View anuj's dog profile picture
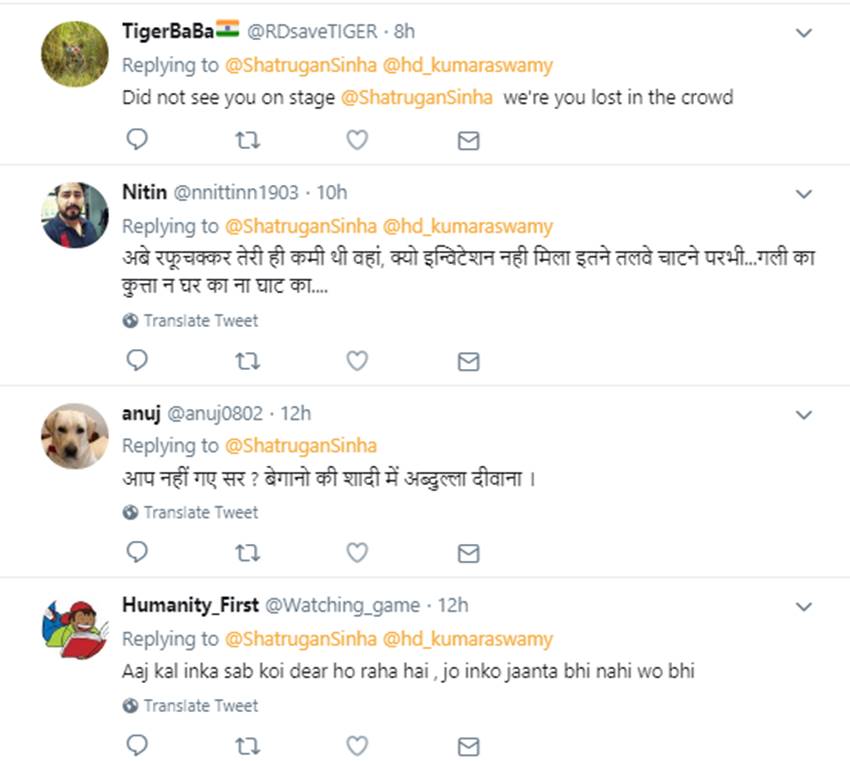 [x=75, y=436]
